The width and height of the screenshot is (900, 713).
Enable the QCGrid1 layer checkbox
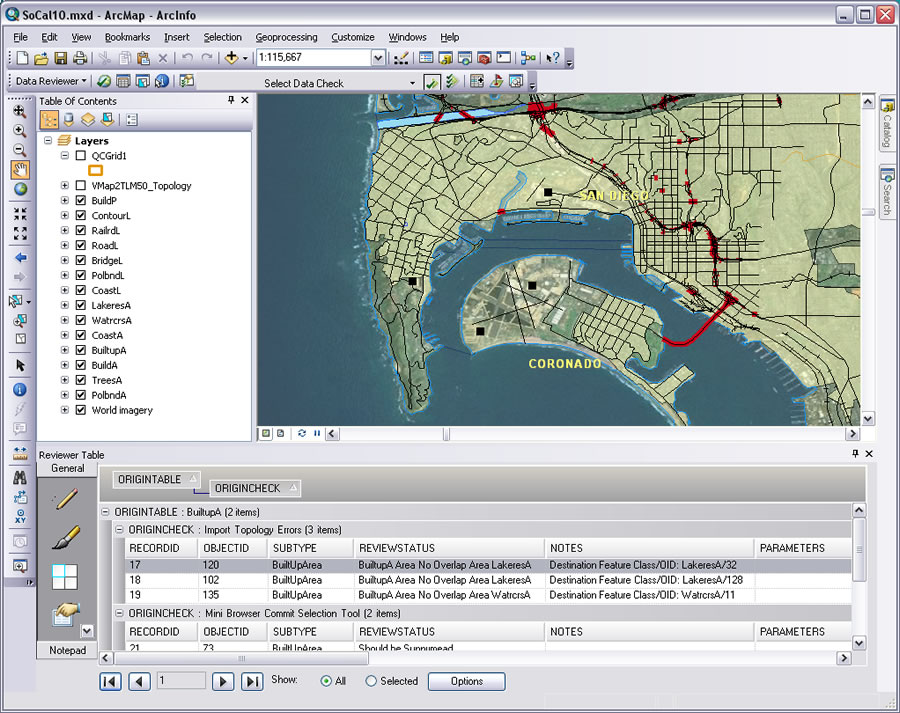click(81, 156)
